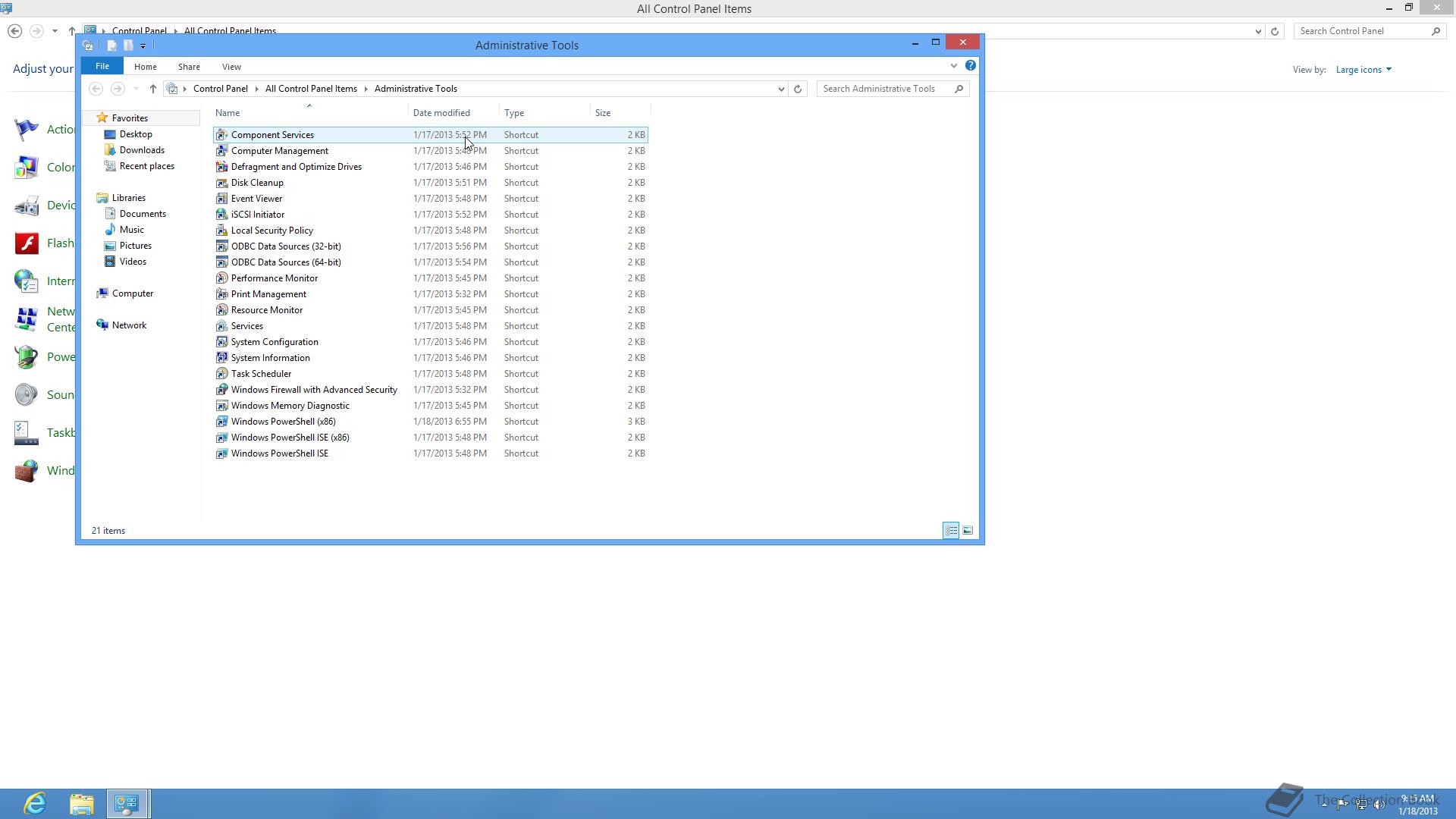Click the Windows PowerShell ISE (x86) icon
The image size is (1456, 819).
pyautogui.click(x=221, y=438)
